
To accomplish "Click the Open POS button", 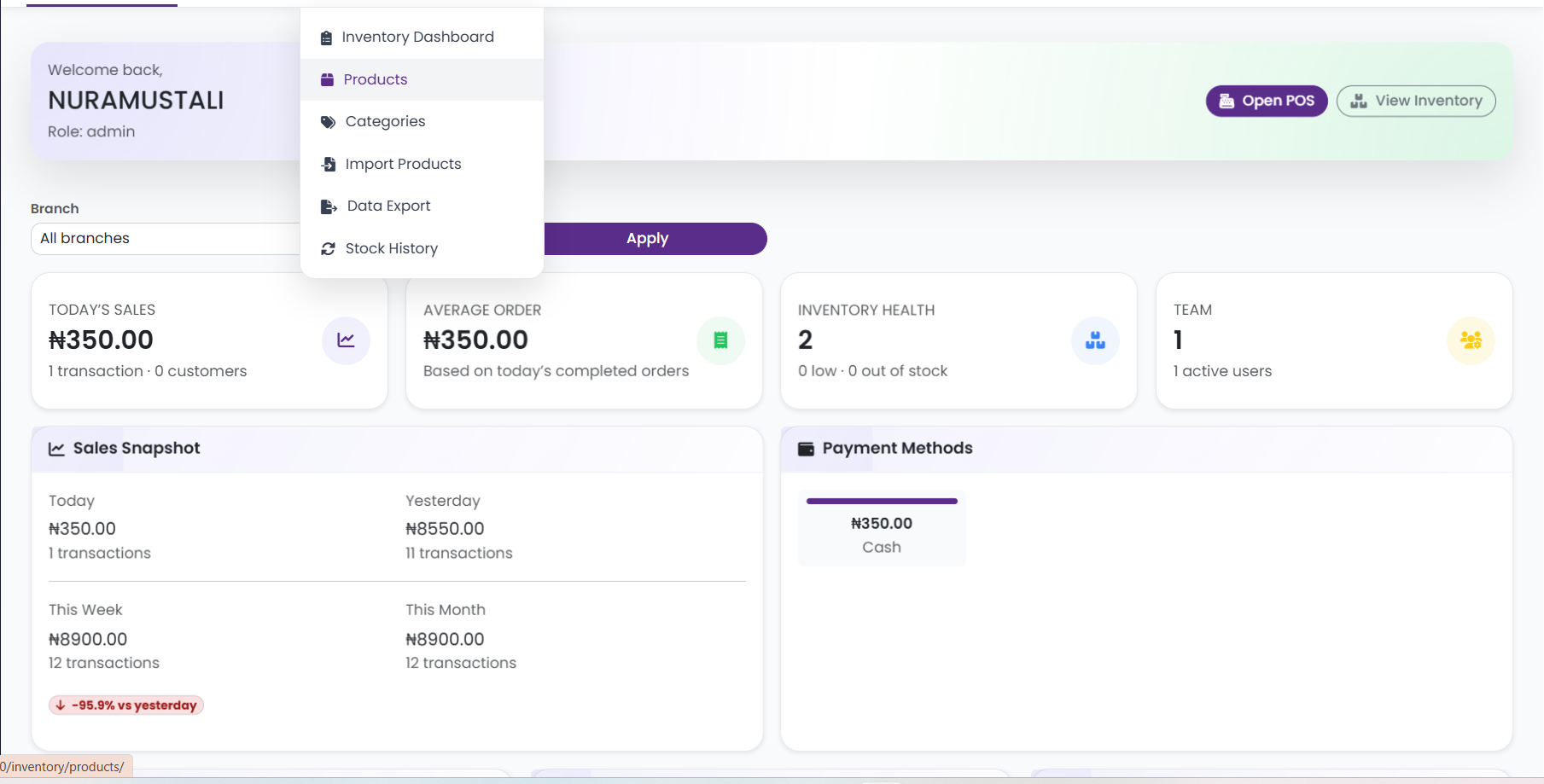I will tap(1266, 101).
